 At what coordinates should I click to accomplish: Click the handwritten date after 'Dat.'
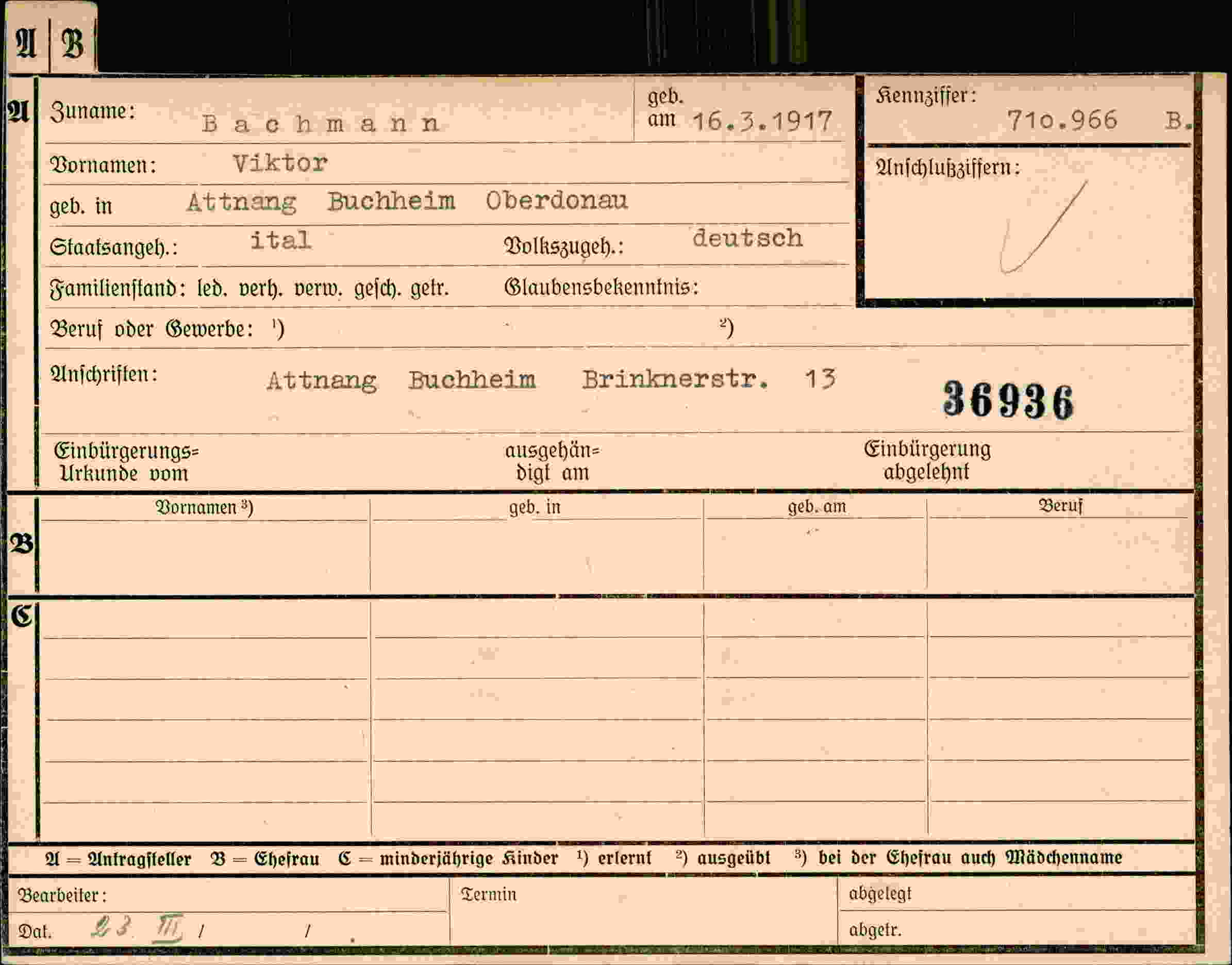137,928
